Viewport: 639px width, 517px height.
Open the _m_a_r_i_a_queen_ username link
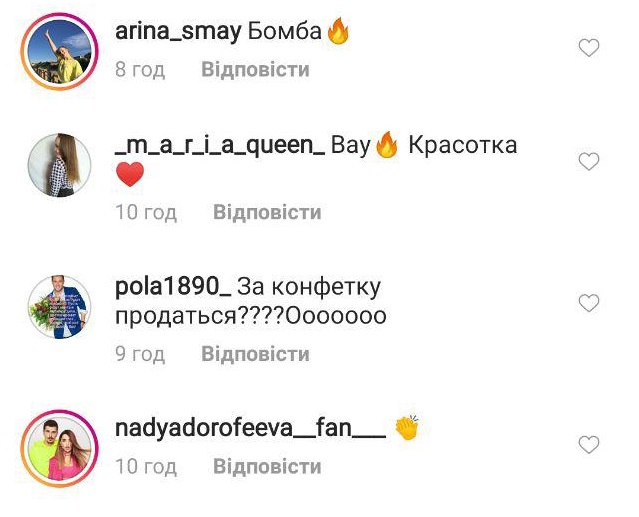click(x=220, y=146)
